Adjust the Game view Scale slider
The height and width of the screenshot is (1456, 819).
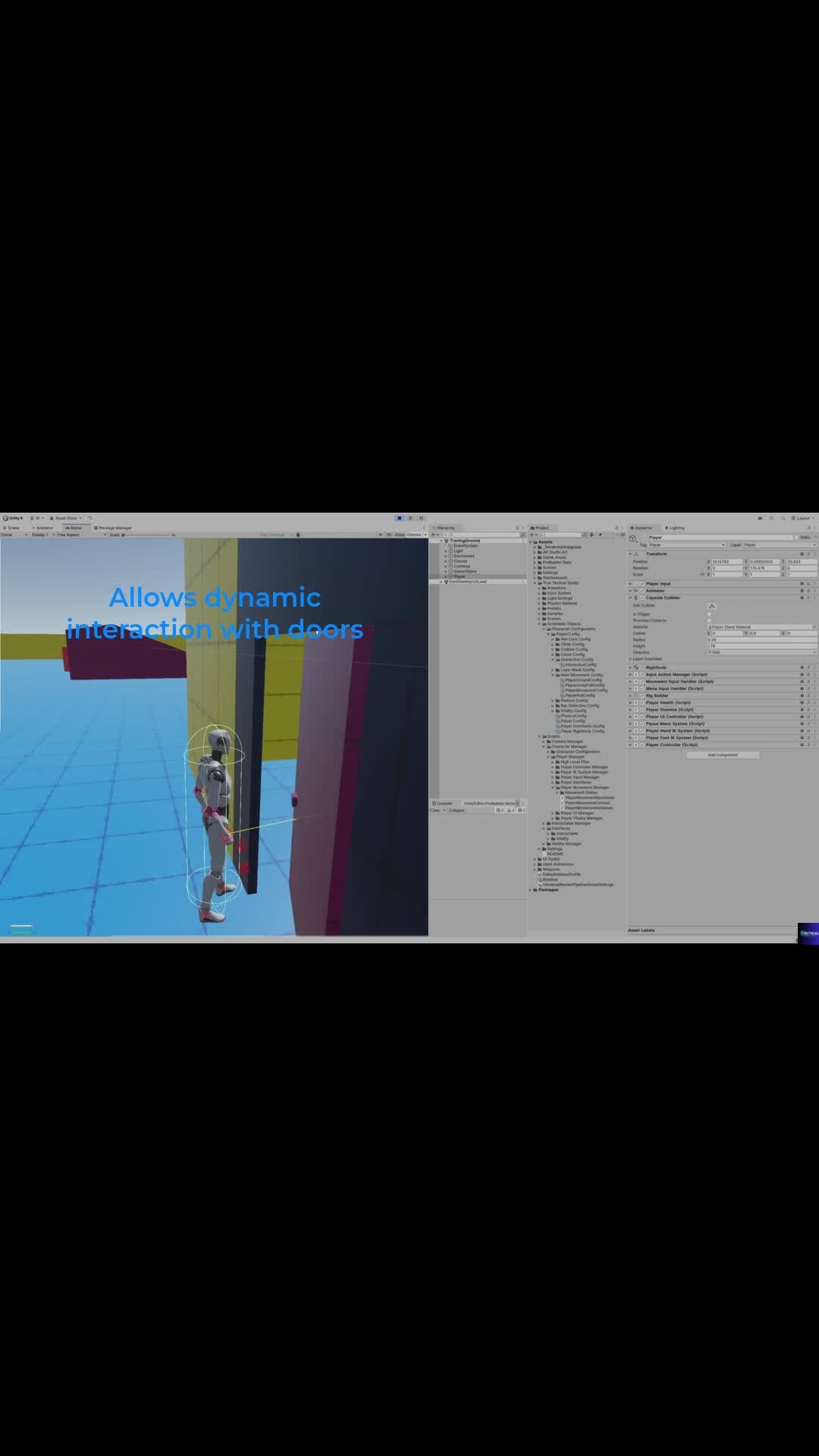[x=148, y=535]
